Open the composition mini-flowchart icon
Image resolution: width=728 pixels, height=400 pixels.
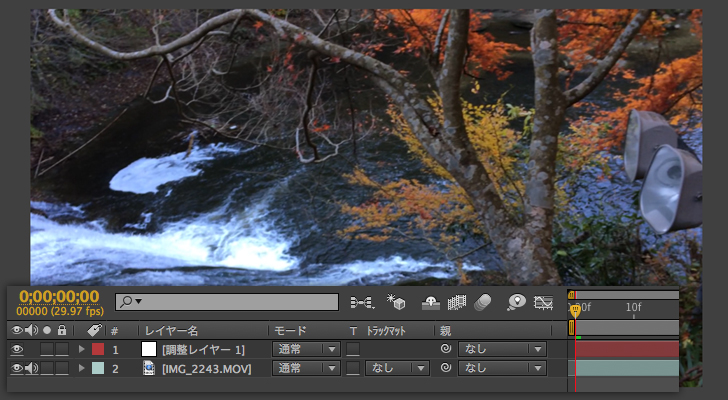point(362,302)
